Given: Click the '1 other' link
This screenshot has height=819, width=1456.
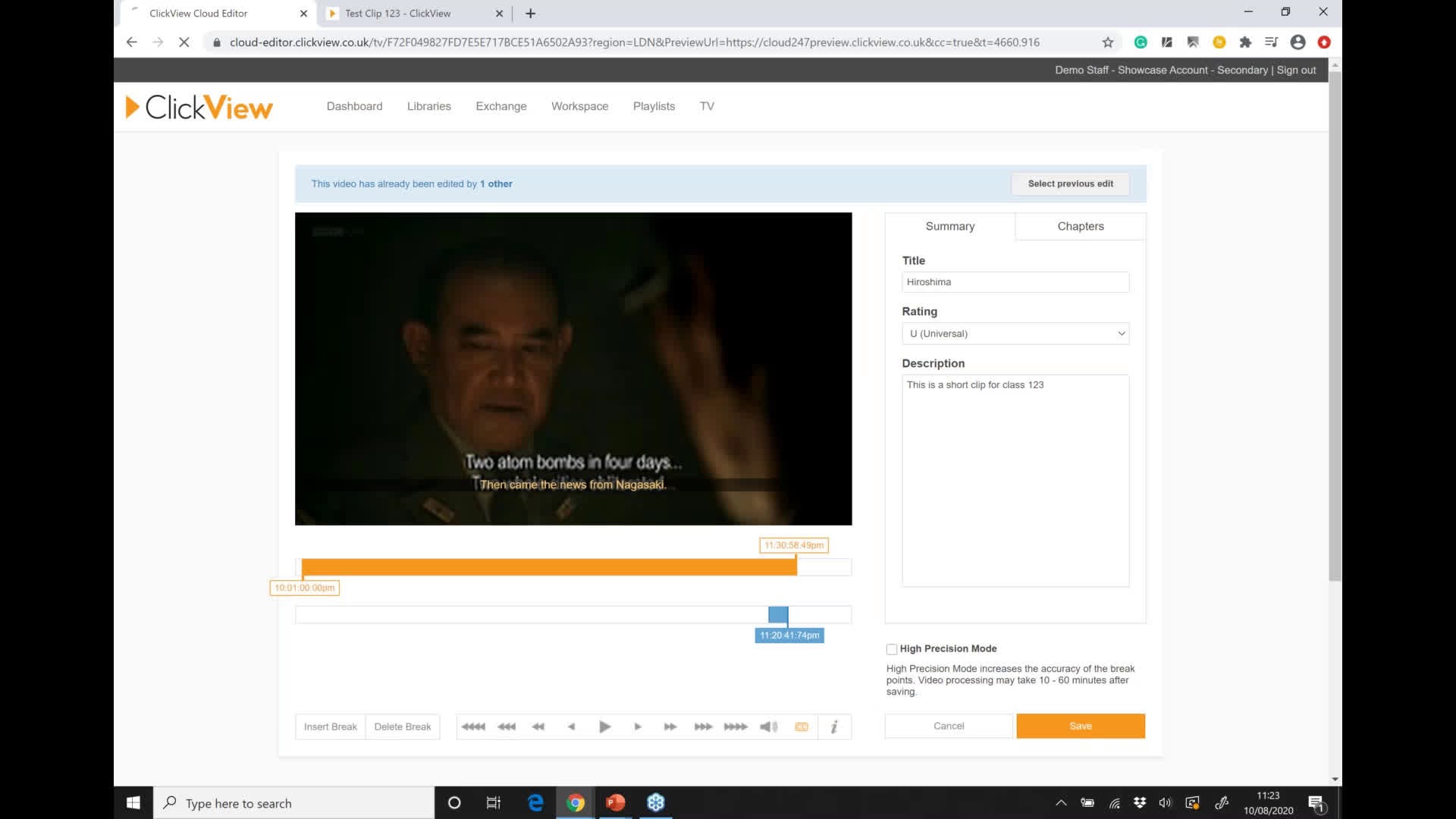Looking at the screenshot, I should [496, 184].
